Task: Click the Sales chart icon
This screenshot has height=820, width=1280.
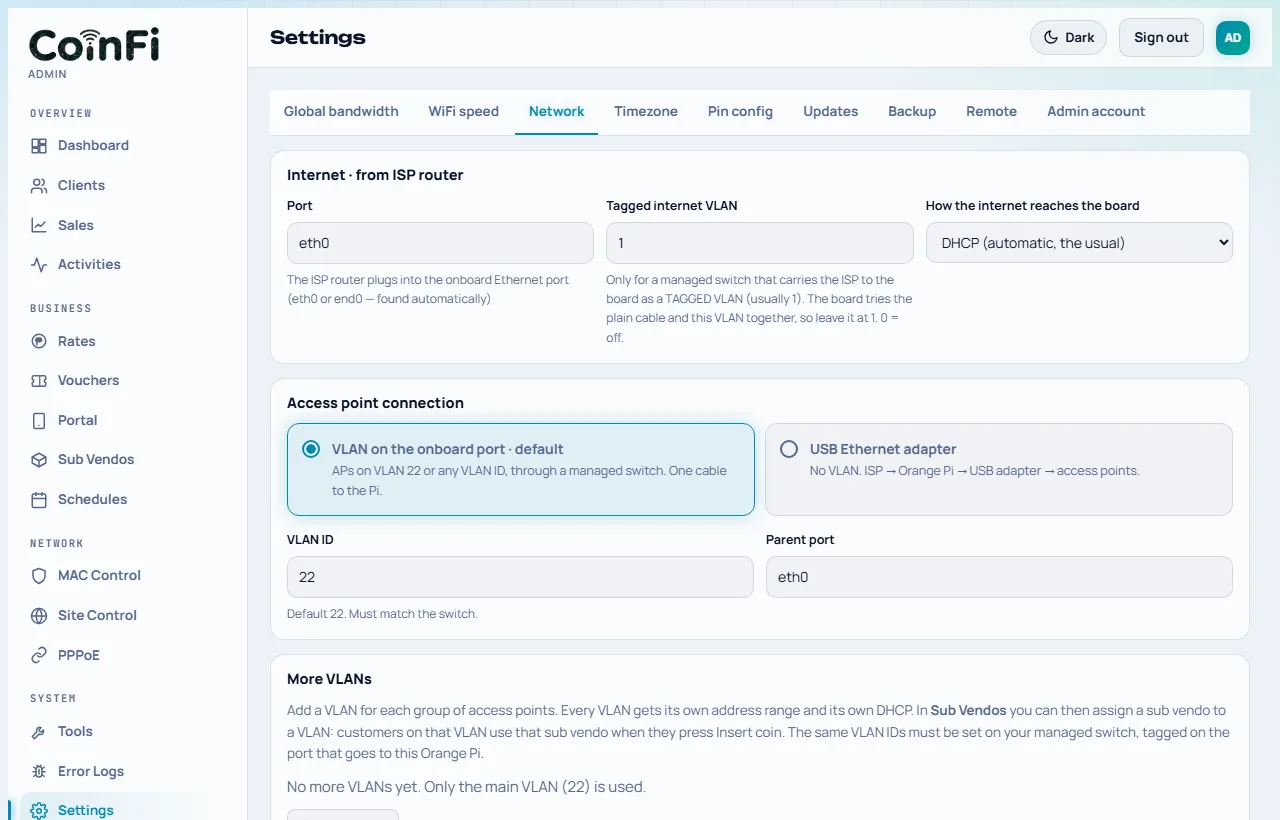Action: (39, 226)
